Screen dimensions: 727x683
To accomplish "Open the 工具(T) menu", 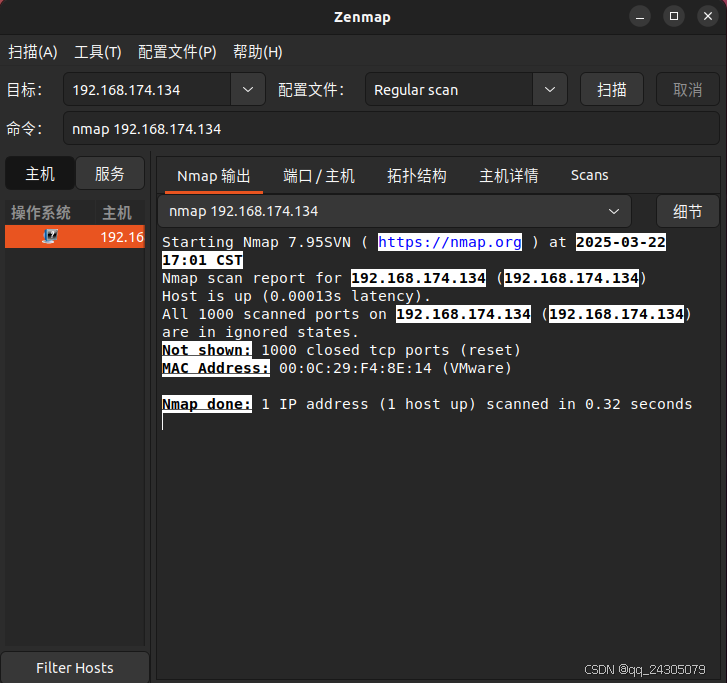I will [x=98, y=52].
